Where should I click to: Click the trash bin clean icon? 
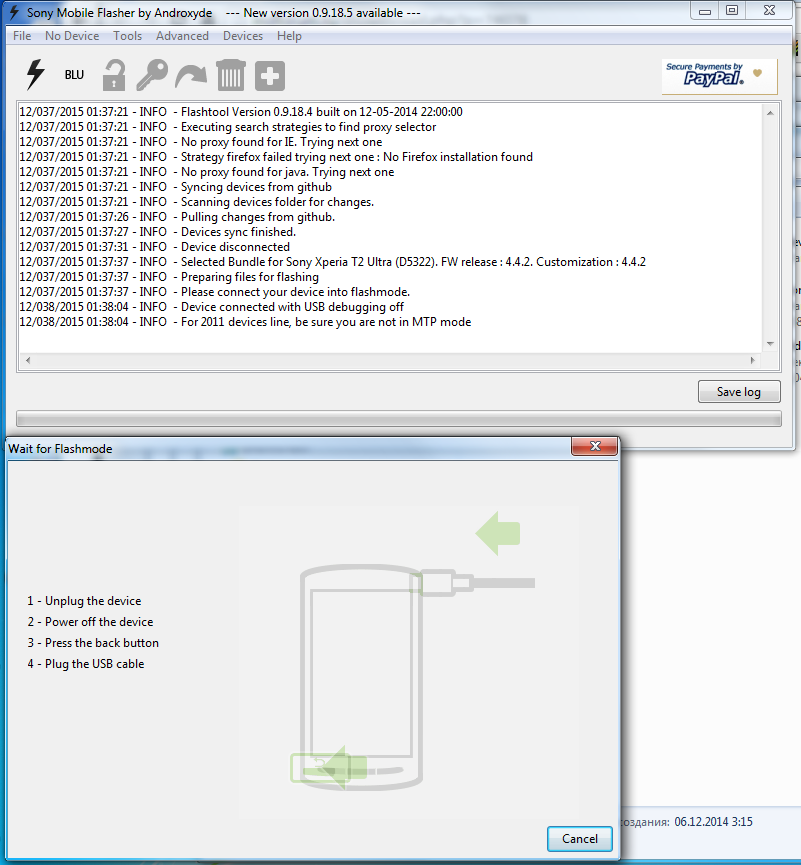231,75
